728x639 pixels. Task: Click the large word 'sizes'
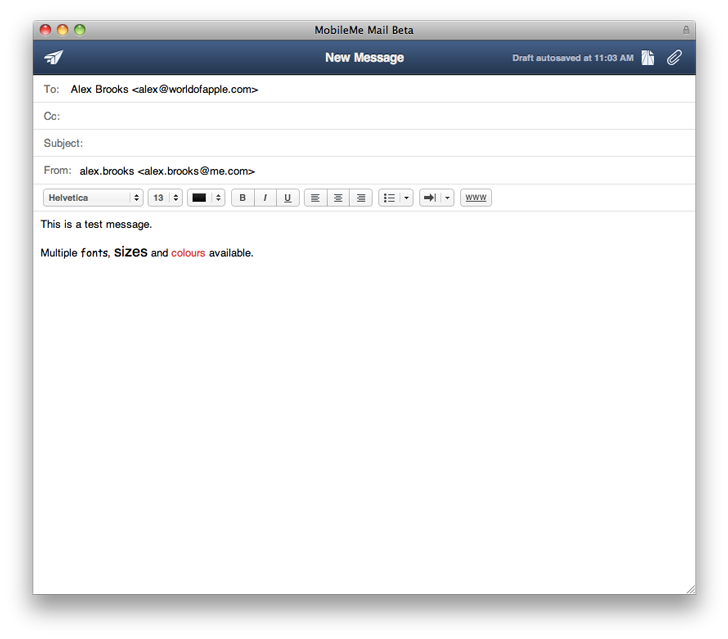pyautogui.click(x=130, y=252)
